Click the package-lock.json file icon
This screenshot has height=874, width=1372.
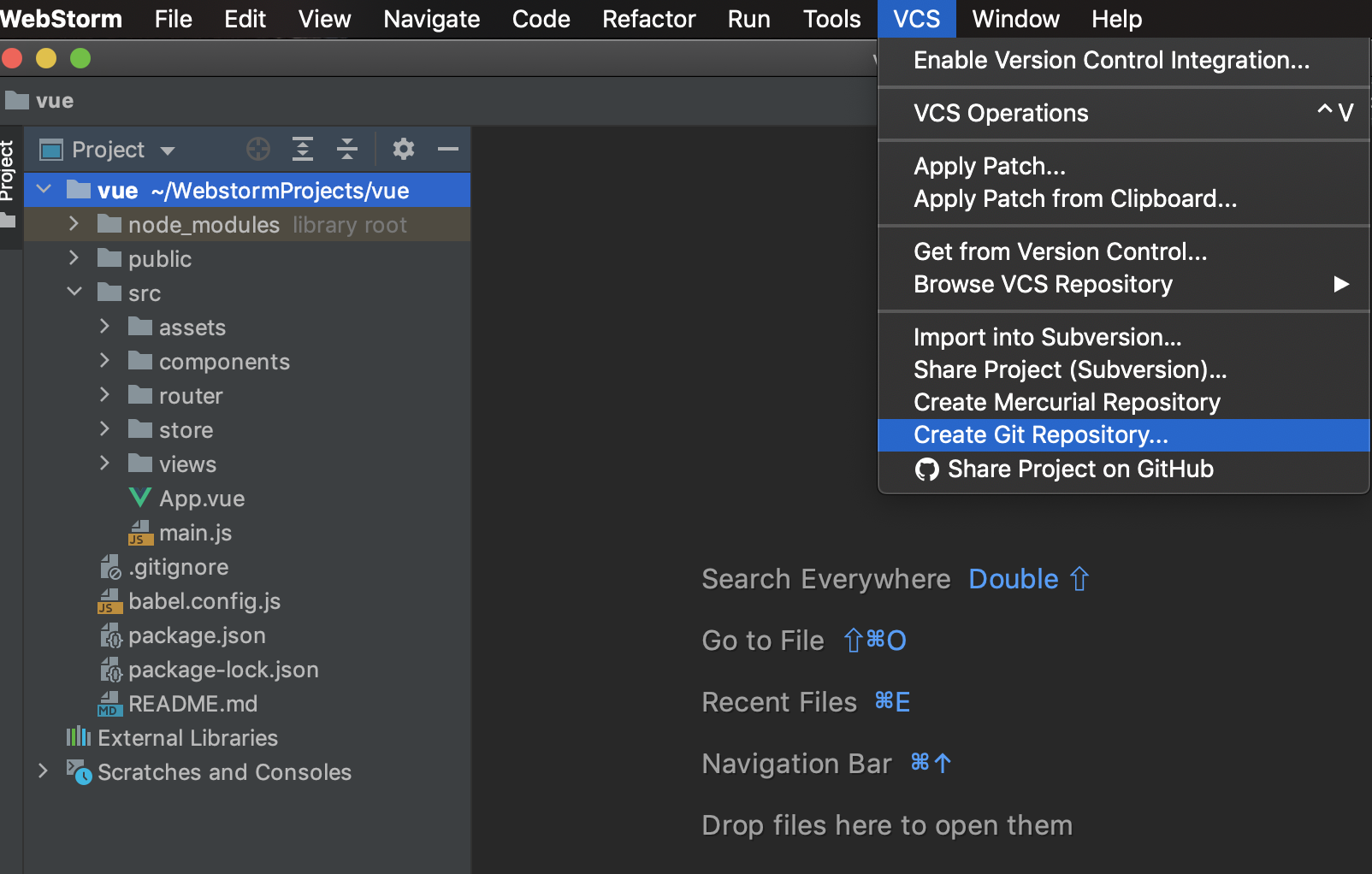point(110,670)
